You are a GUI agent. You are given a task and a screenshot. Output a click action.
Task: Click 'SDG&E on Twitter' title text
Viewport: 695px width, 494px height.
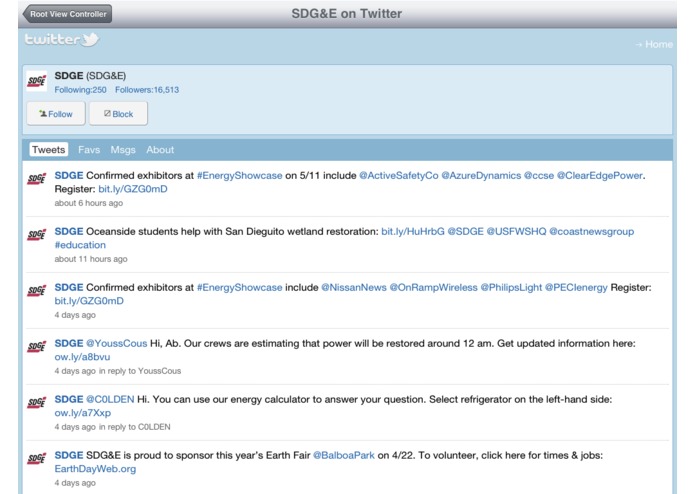(x=347, y=14)
